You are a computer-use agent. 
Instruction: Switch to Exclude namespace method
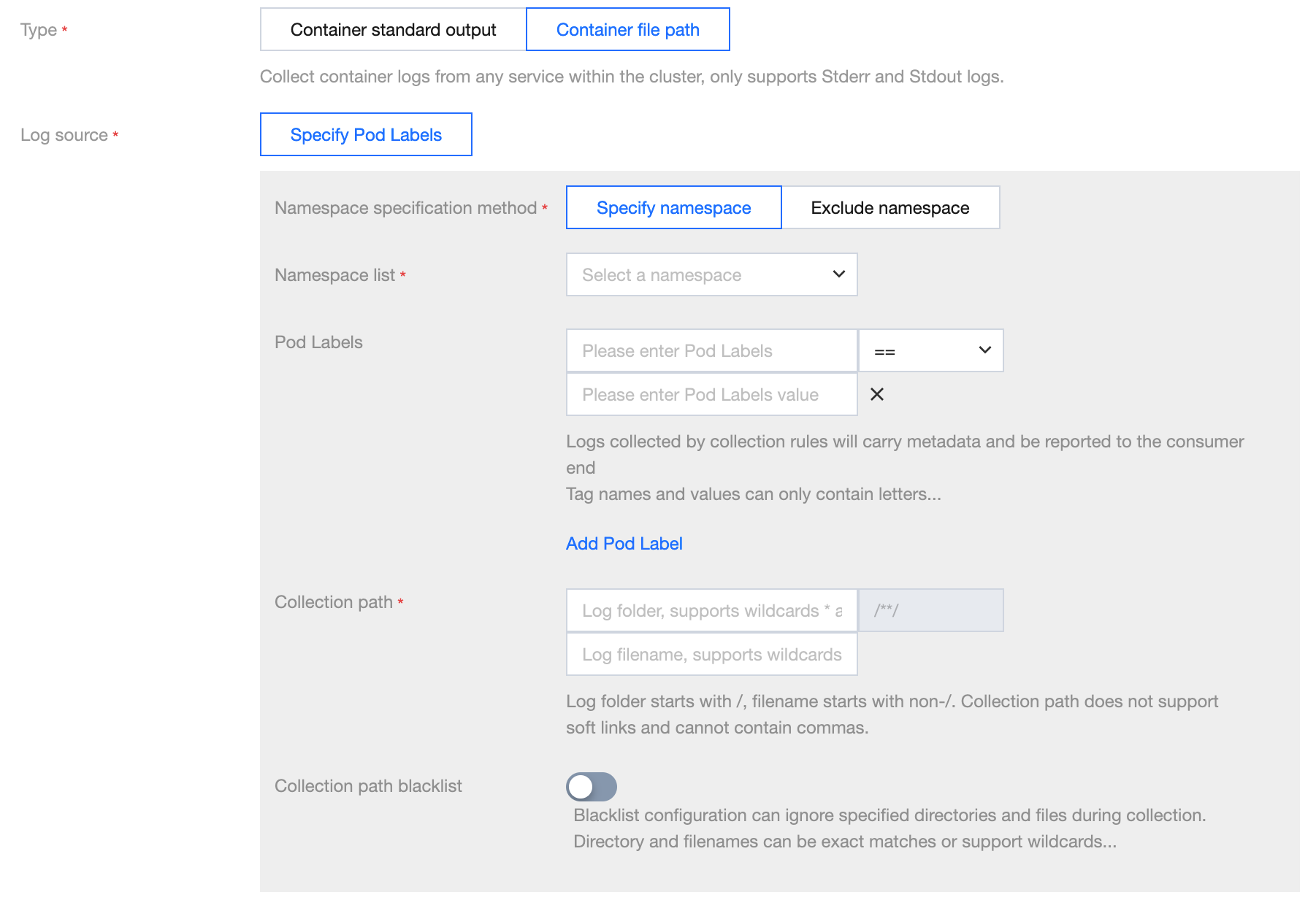pos(890,208)
